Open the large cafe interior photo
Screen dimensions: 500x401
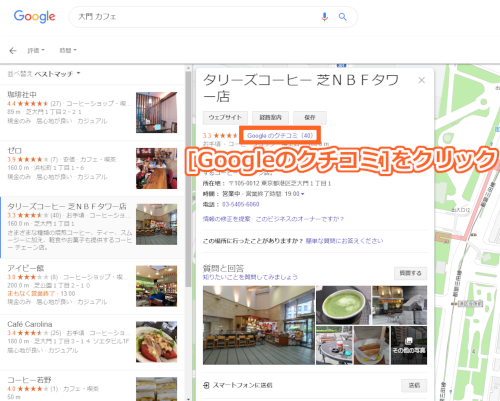pyautogui.click(x=259, y=325)
